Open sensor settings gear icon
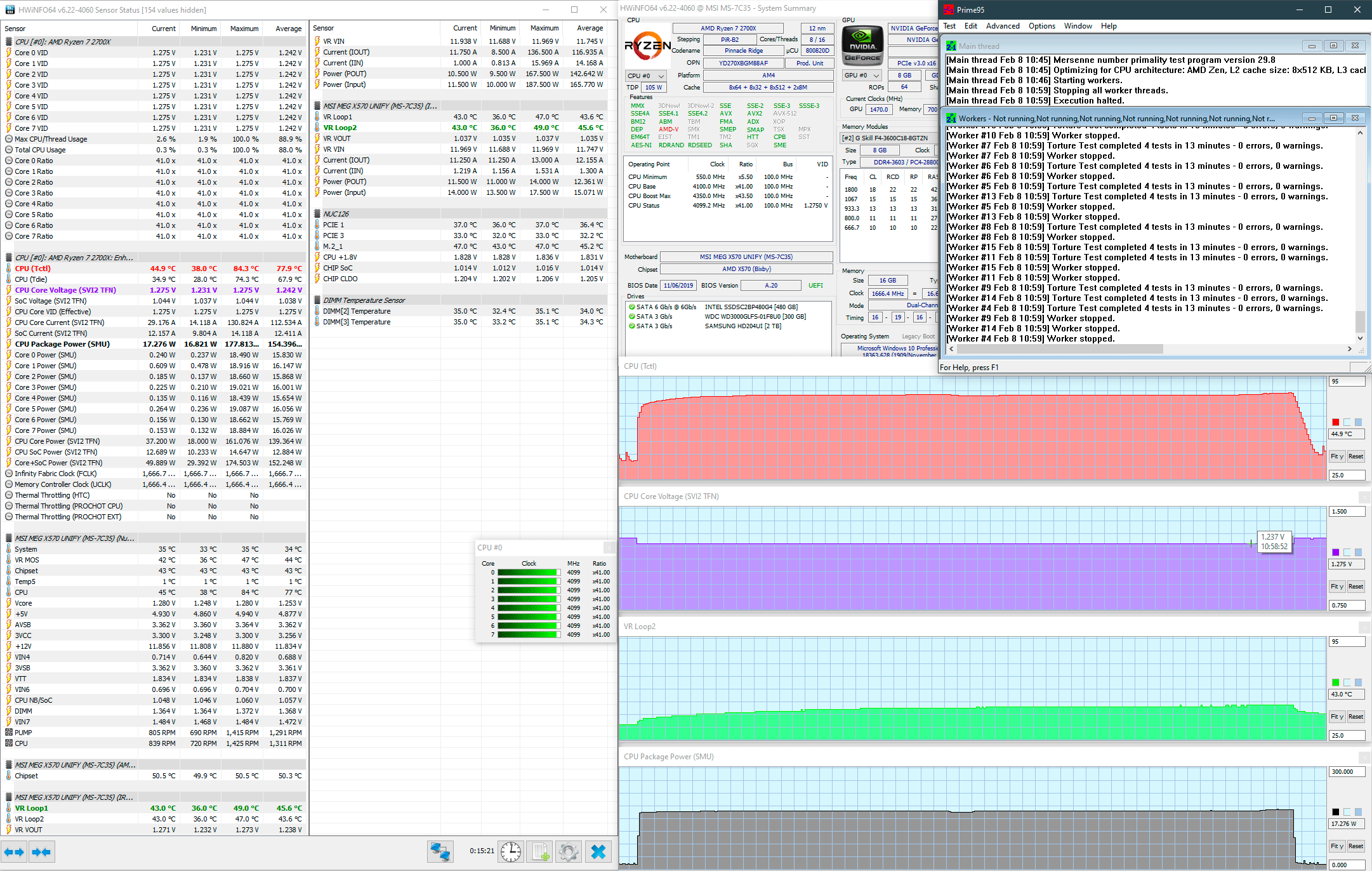The height and width of the screenshot is (871, 1372). (x=569, y=851)
